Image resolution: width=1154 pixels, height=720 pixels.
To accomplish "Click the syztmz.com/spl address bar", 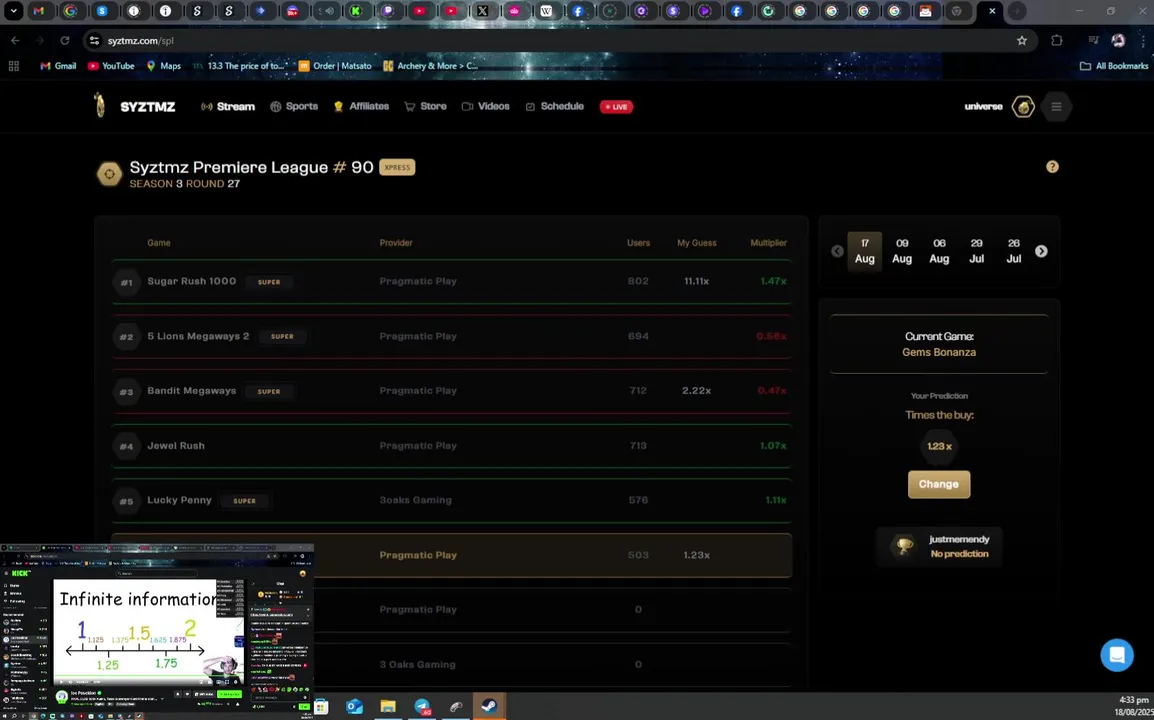I will [x=559, y=40].
